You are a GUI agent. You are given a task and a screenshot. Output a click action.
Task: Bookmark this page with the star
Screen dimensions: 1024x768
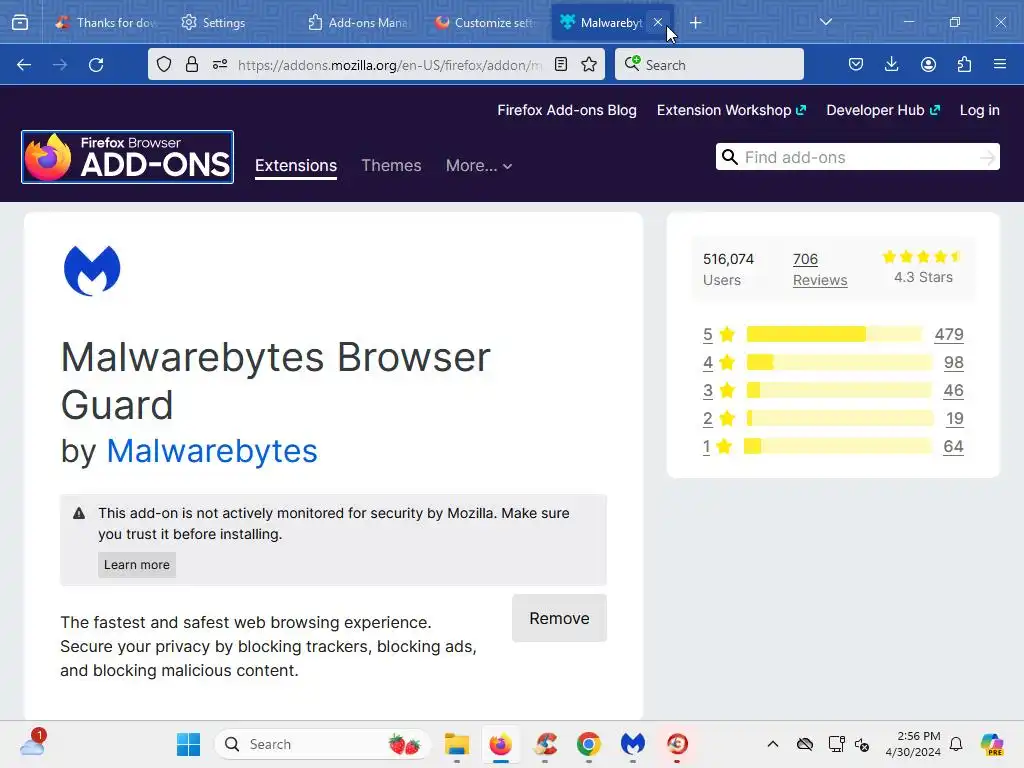[x=589, y=64]
